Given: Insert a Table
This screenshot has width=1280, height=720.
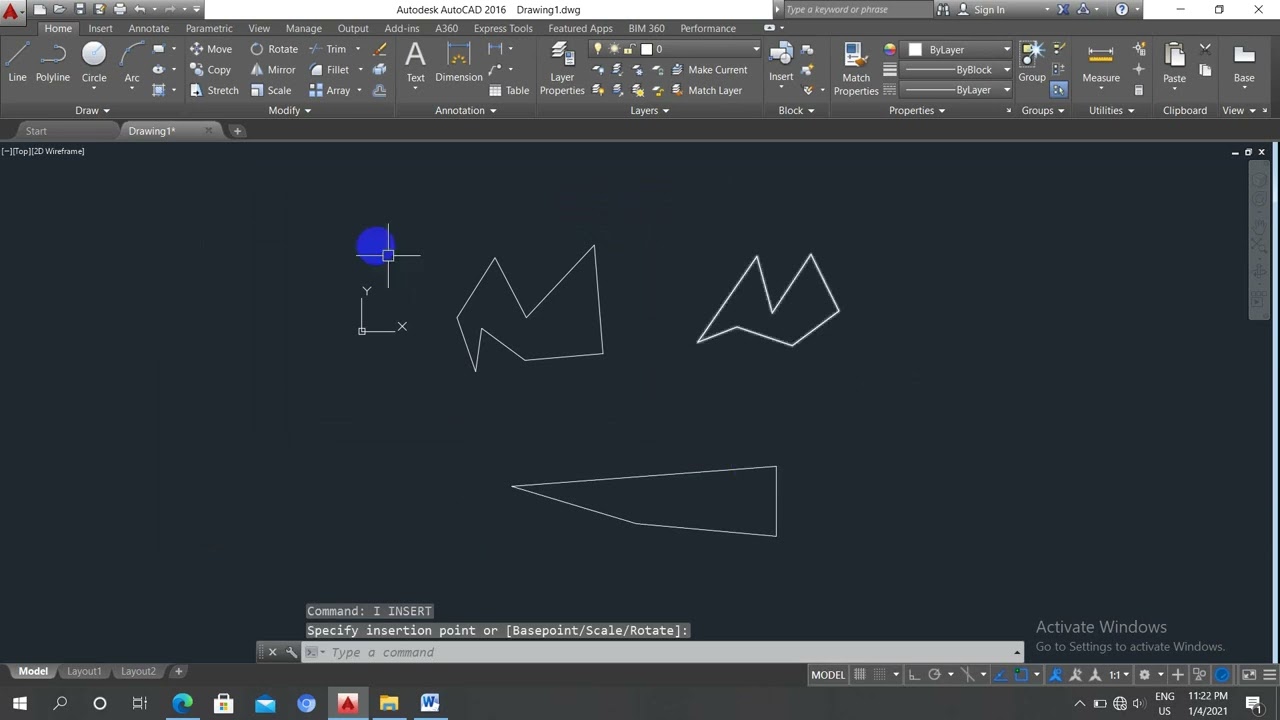Looking at the screenshot, I should [x=509, y=90].
